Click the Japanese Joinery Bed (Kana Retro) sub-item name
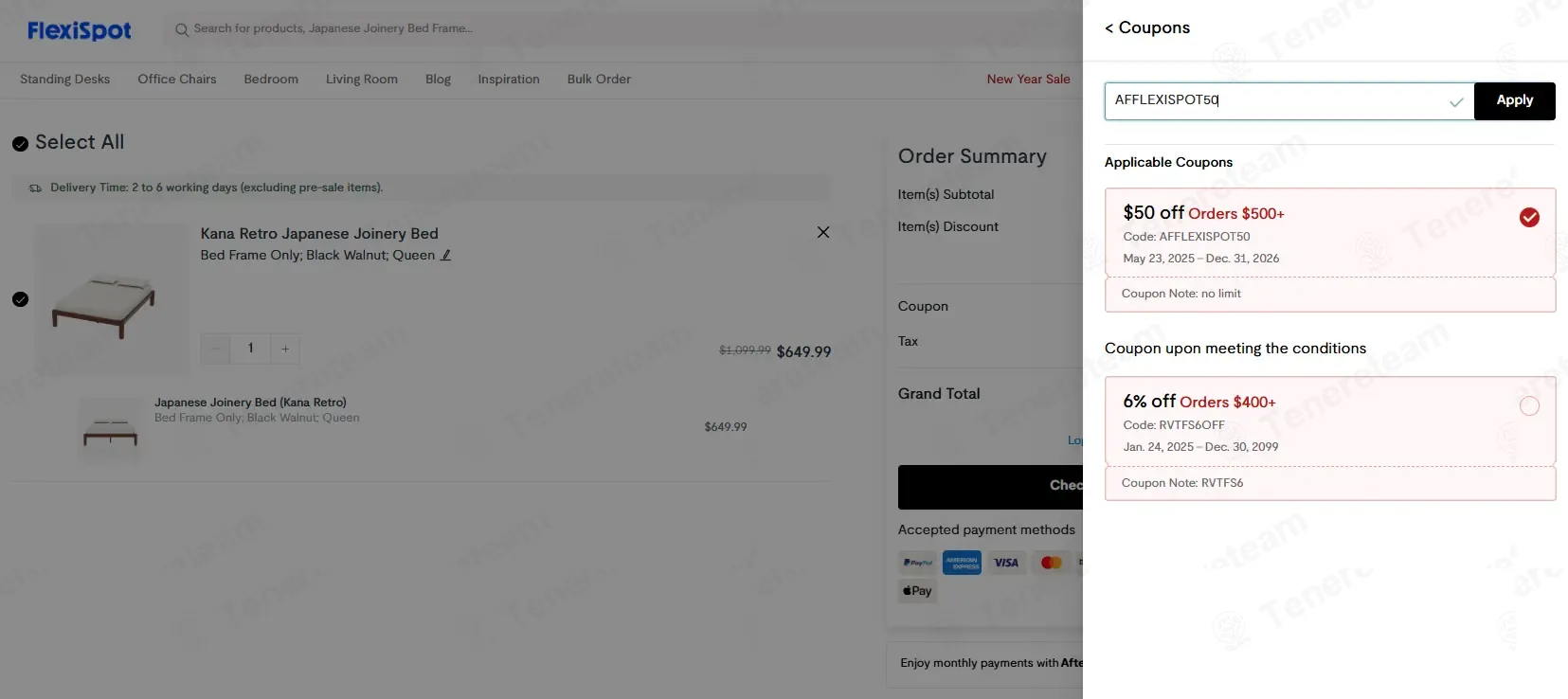Screen dimensions: 1568x699 tap(250, 403)
